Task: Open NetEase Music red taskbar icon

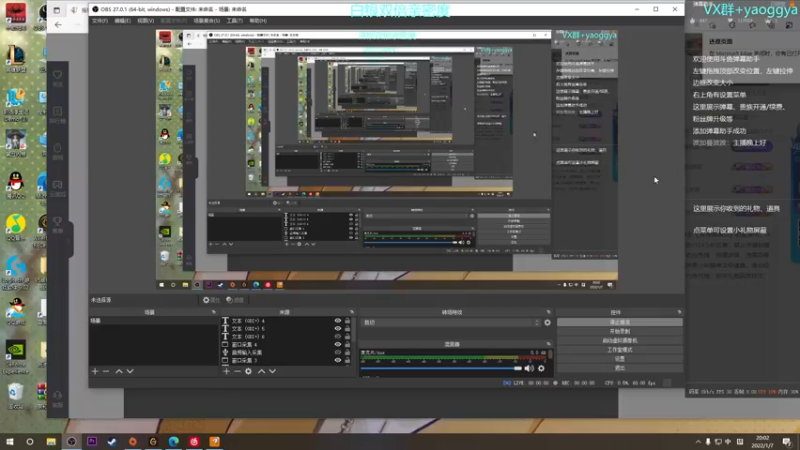Action: coord(194,441)
